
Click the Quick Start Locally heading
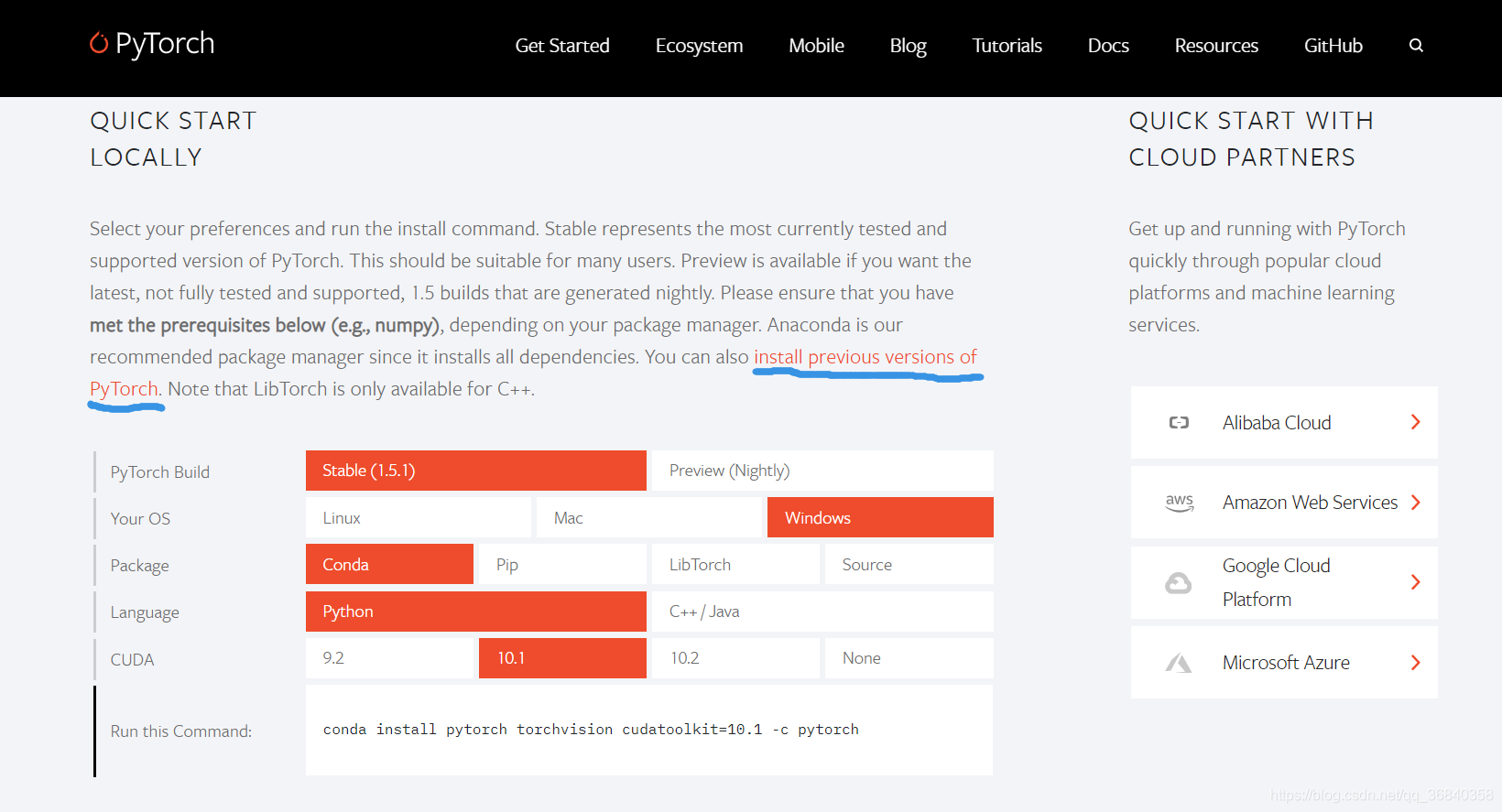(173, 139)
